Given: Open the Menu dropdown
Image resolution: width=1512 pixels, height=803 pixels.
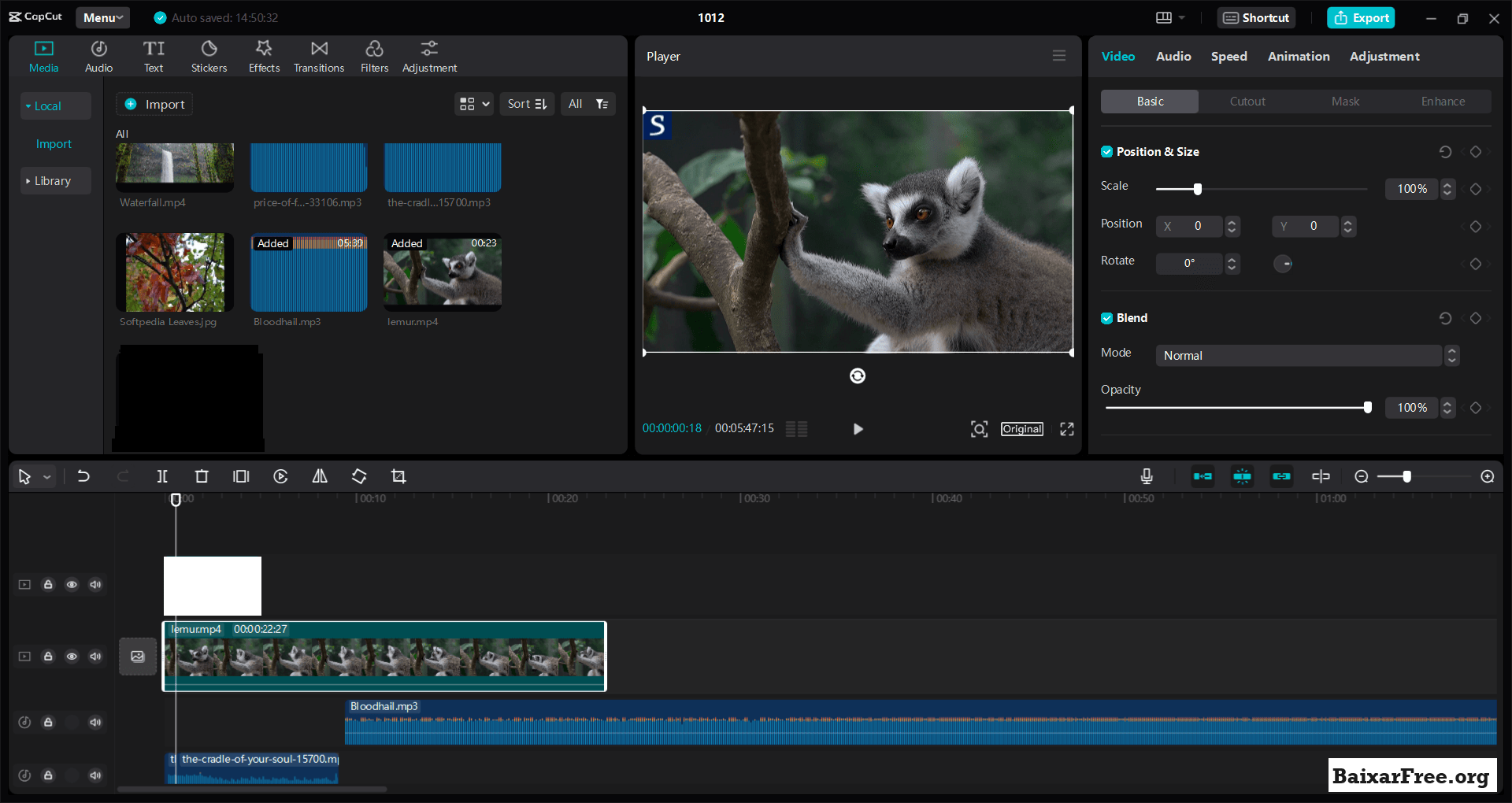Looking at the screenshot, I should pyautogui.click(x=103, y=17).
